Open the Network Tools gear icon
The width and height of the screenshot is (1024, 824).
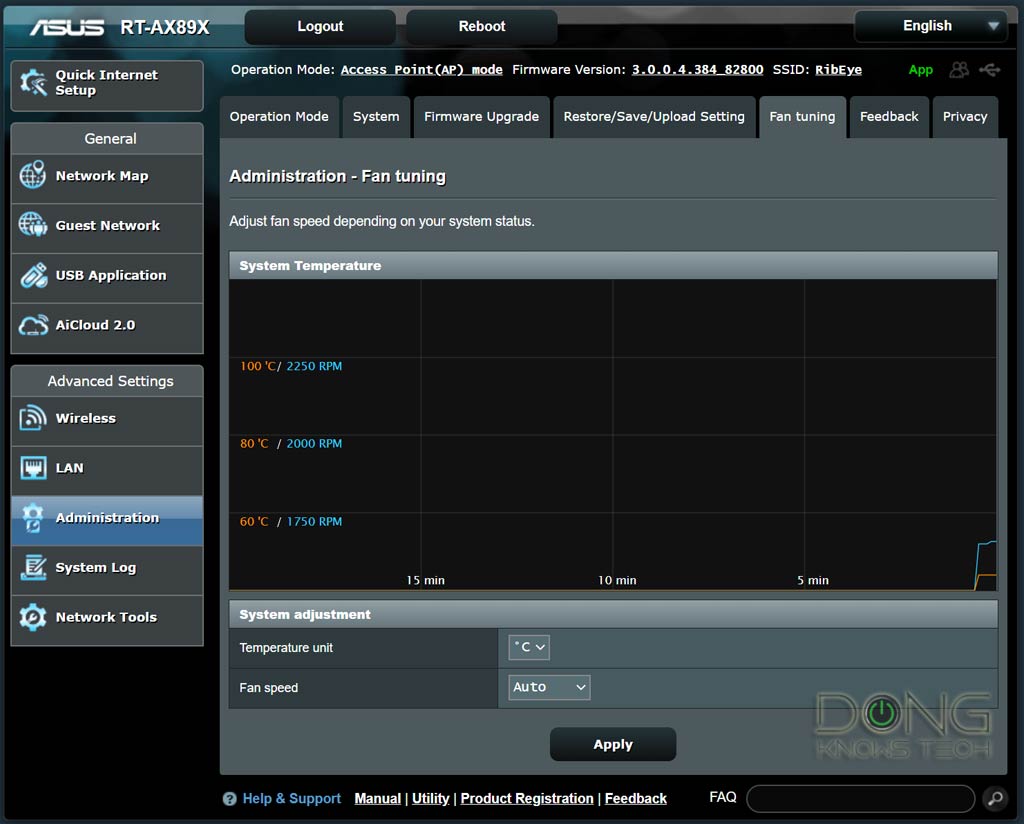(x=33, y=617)
